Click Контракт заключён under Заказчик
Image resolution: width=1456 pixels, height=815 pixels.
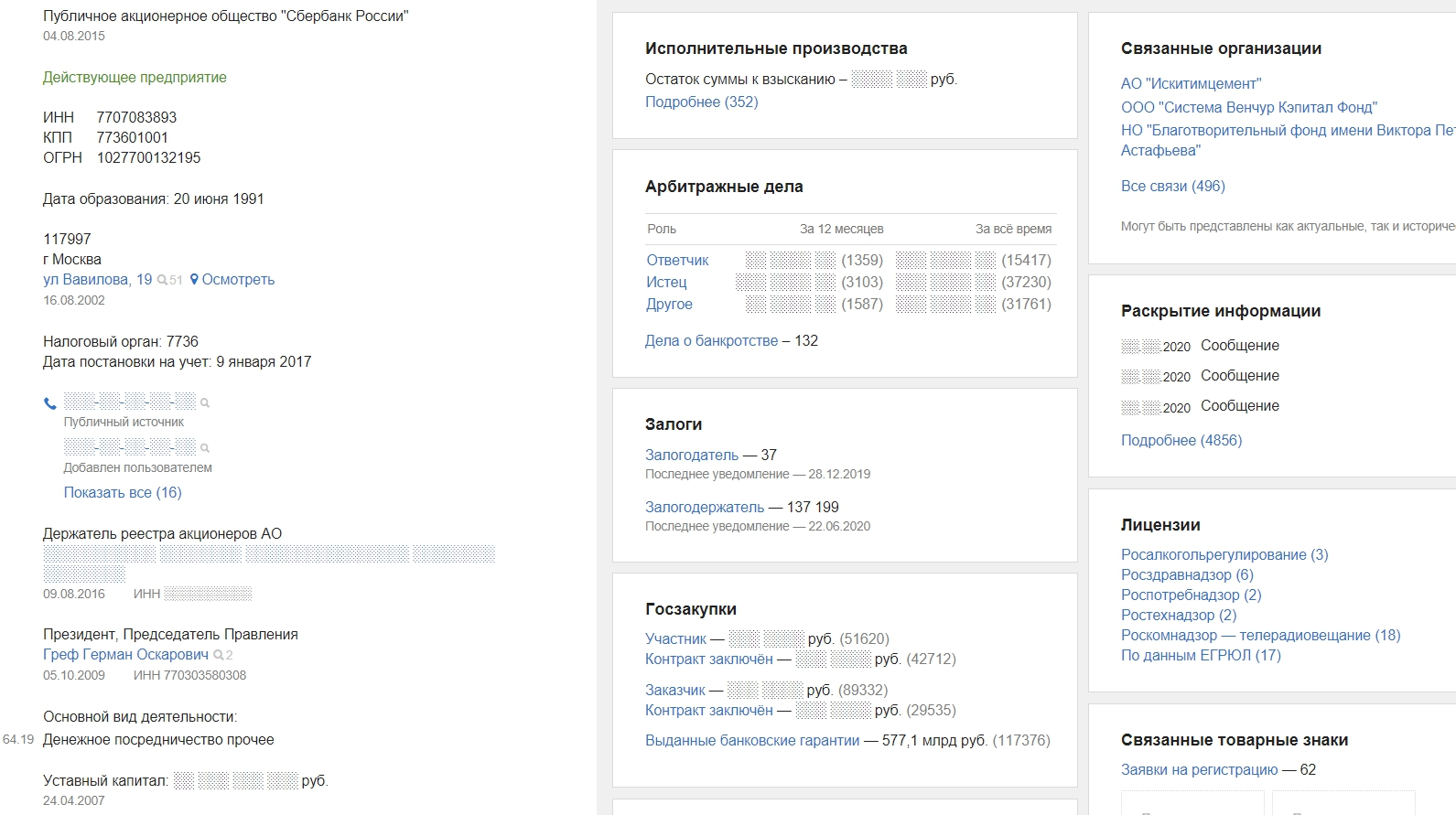click(x=709, y=710)
